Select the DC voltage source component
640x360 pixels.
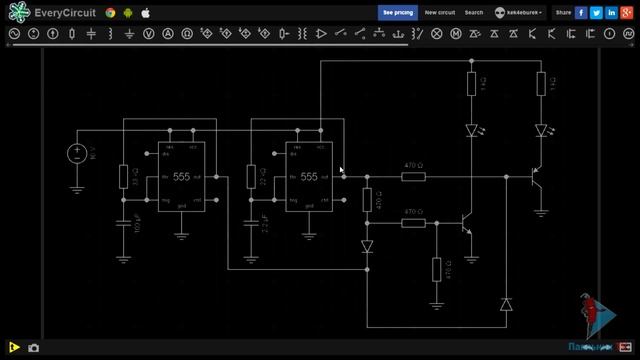tap(33, 33)
